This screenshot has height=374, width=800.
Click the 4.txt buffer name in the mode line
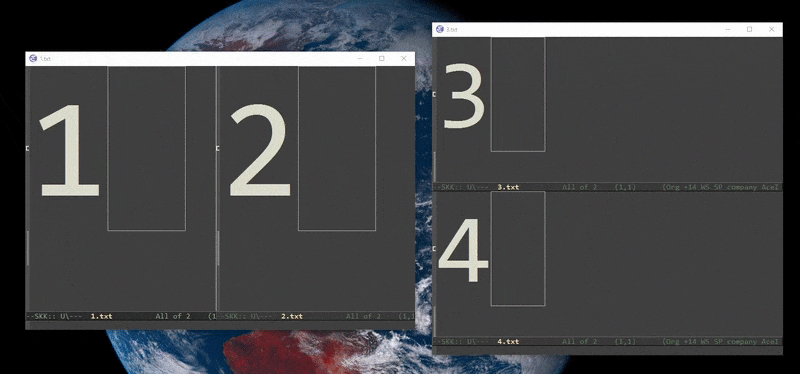(508, 341)
